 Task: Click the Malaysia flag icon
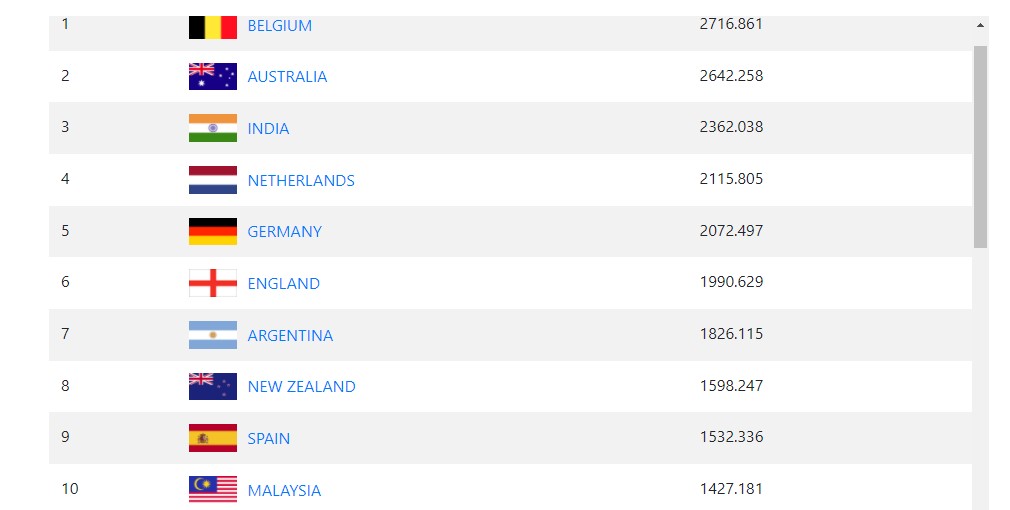[213, 489]
